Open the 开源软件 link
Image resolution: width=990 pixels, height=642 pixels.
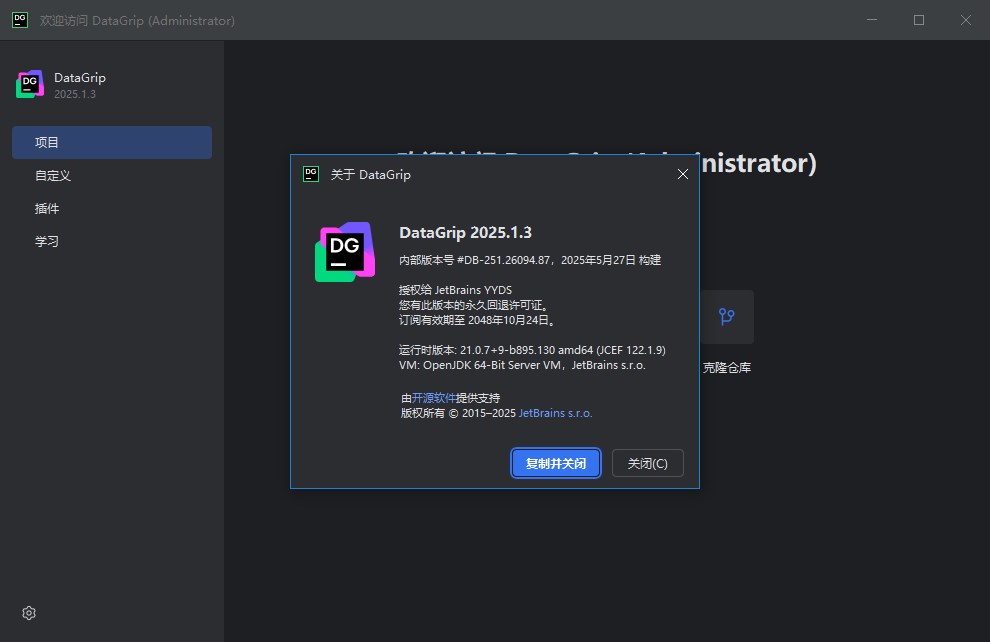point(434,398)
